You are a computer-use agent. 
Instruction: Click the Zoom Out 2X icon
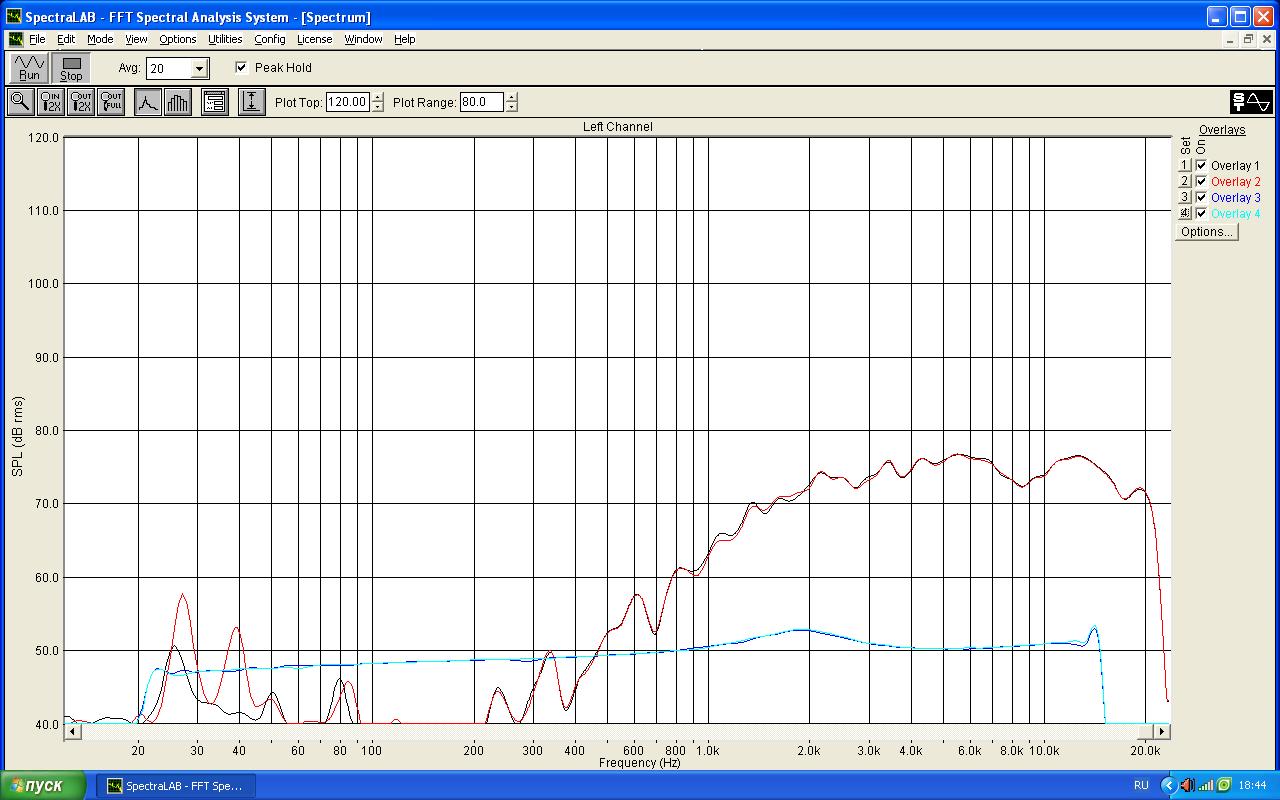81,102
